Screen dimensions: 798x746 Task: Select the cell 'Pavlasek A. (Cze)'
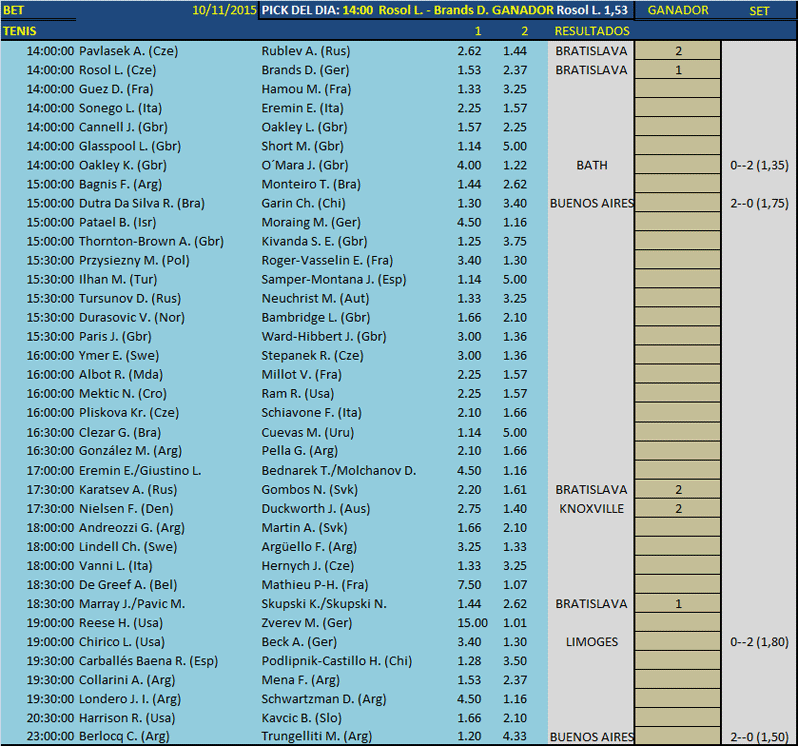(128, 51)
